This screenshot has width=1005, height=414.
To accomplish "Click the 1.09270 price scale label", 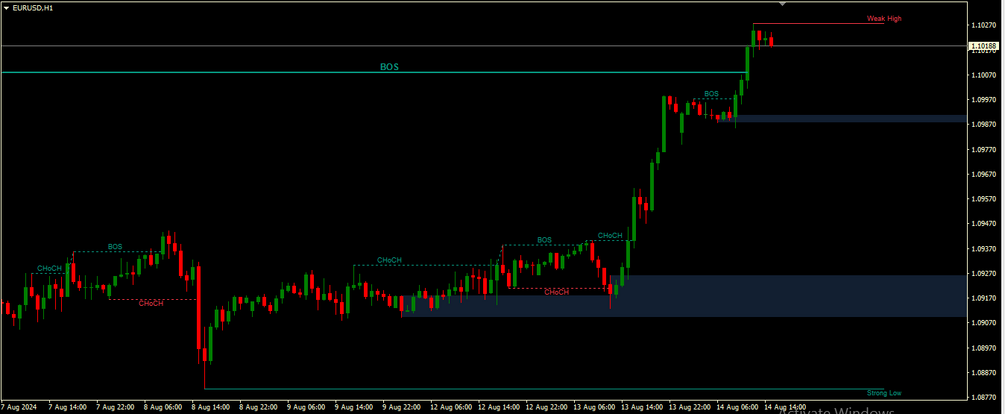I will coord(984,274).
